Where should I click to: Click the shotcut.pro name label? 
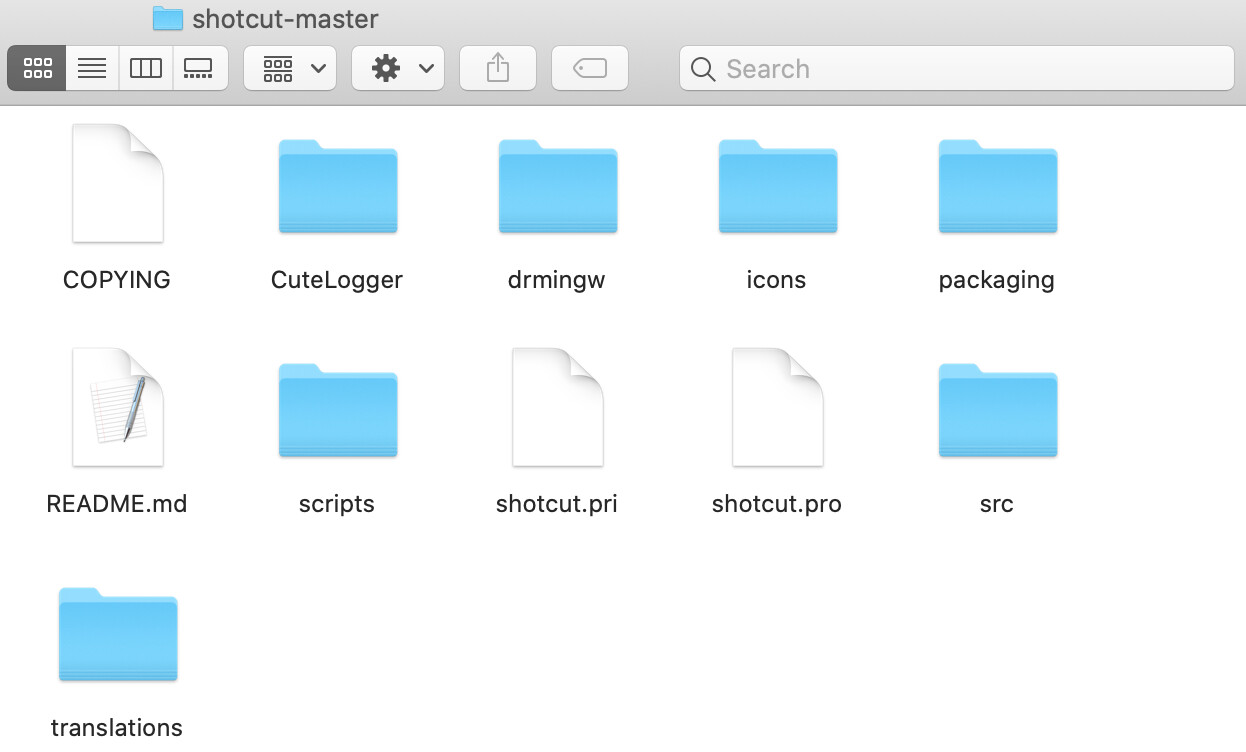coord(777,504)
